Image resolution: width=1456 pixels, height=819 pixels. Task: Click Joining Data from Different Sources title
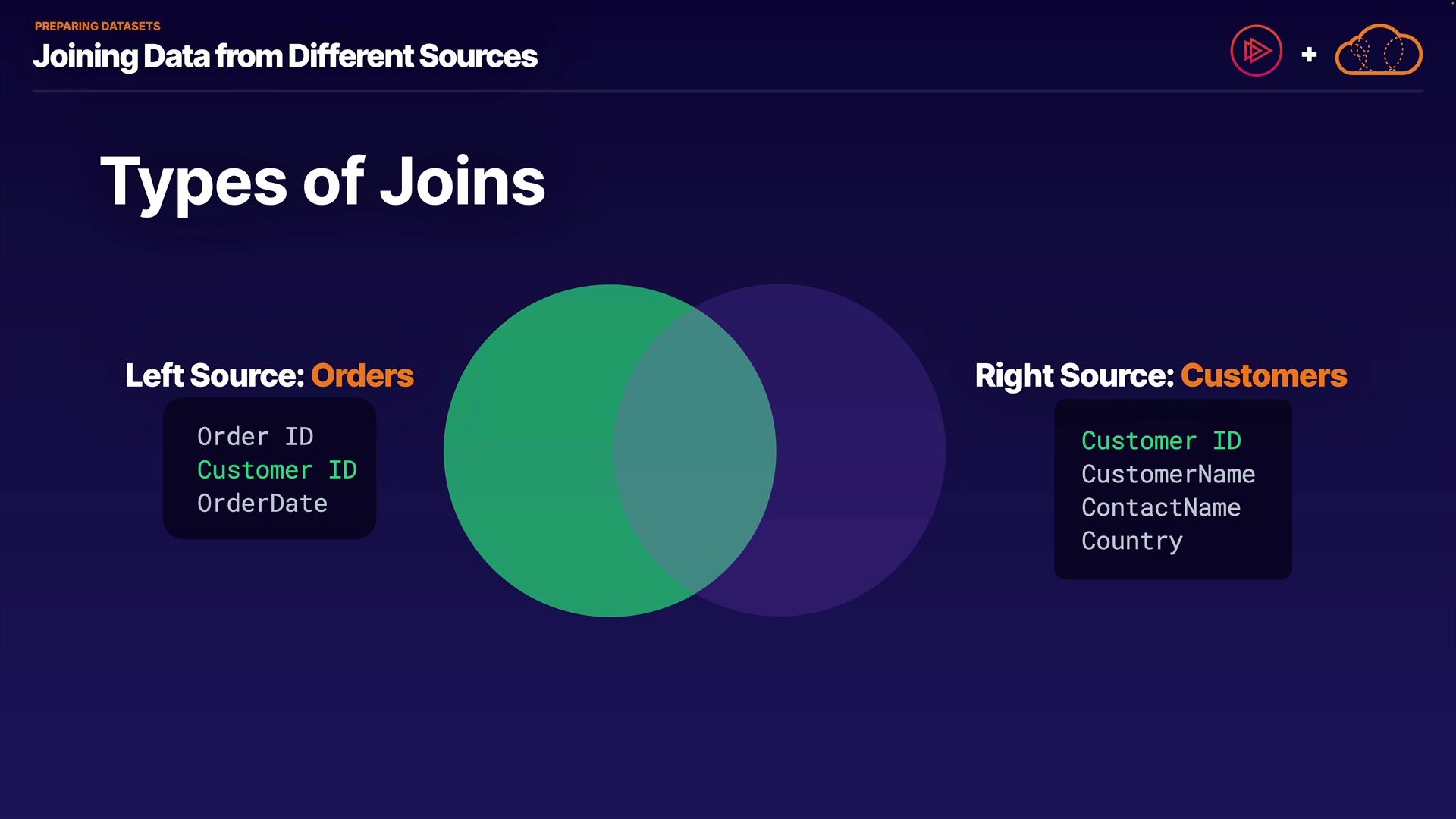[x=284, y=56]
